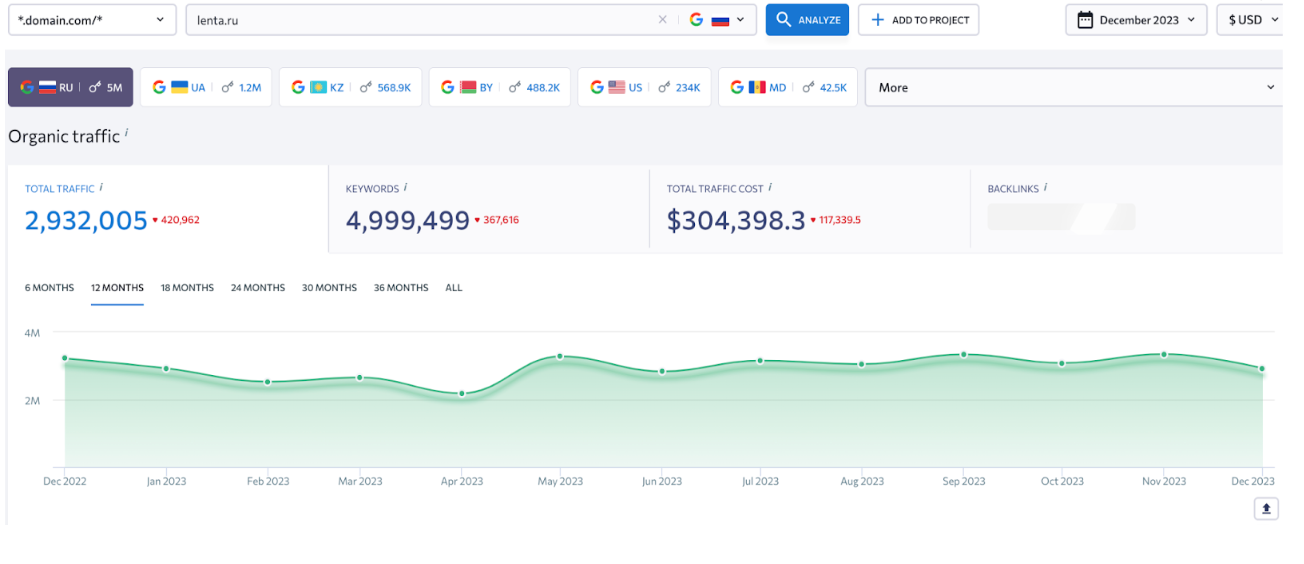Image resolution: width=1304 pixels, height=564 pixels.
Task: Select the UA Google region with 1.2M
Action: [206, 88]
